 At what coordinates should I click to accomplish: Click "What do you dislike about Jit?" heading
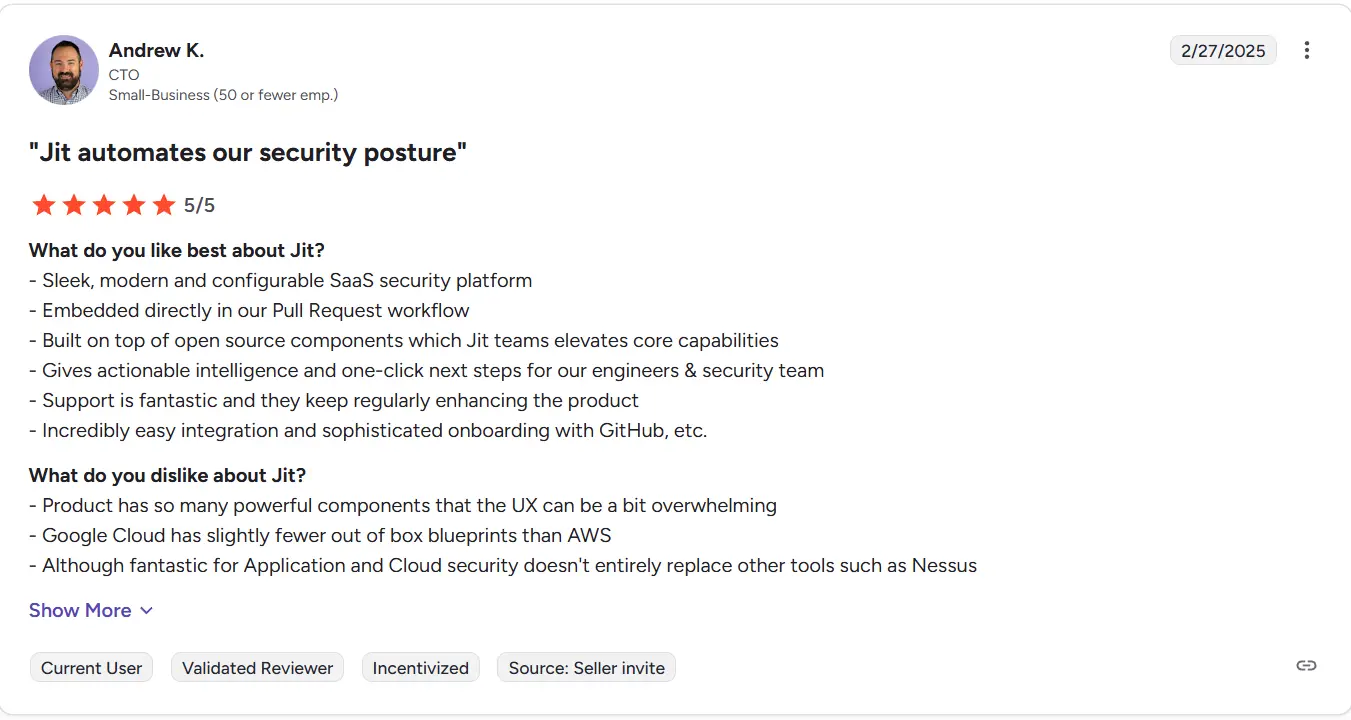tap(167, 475)
